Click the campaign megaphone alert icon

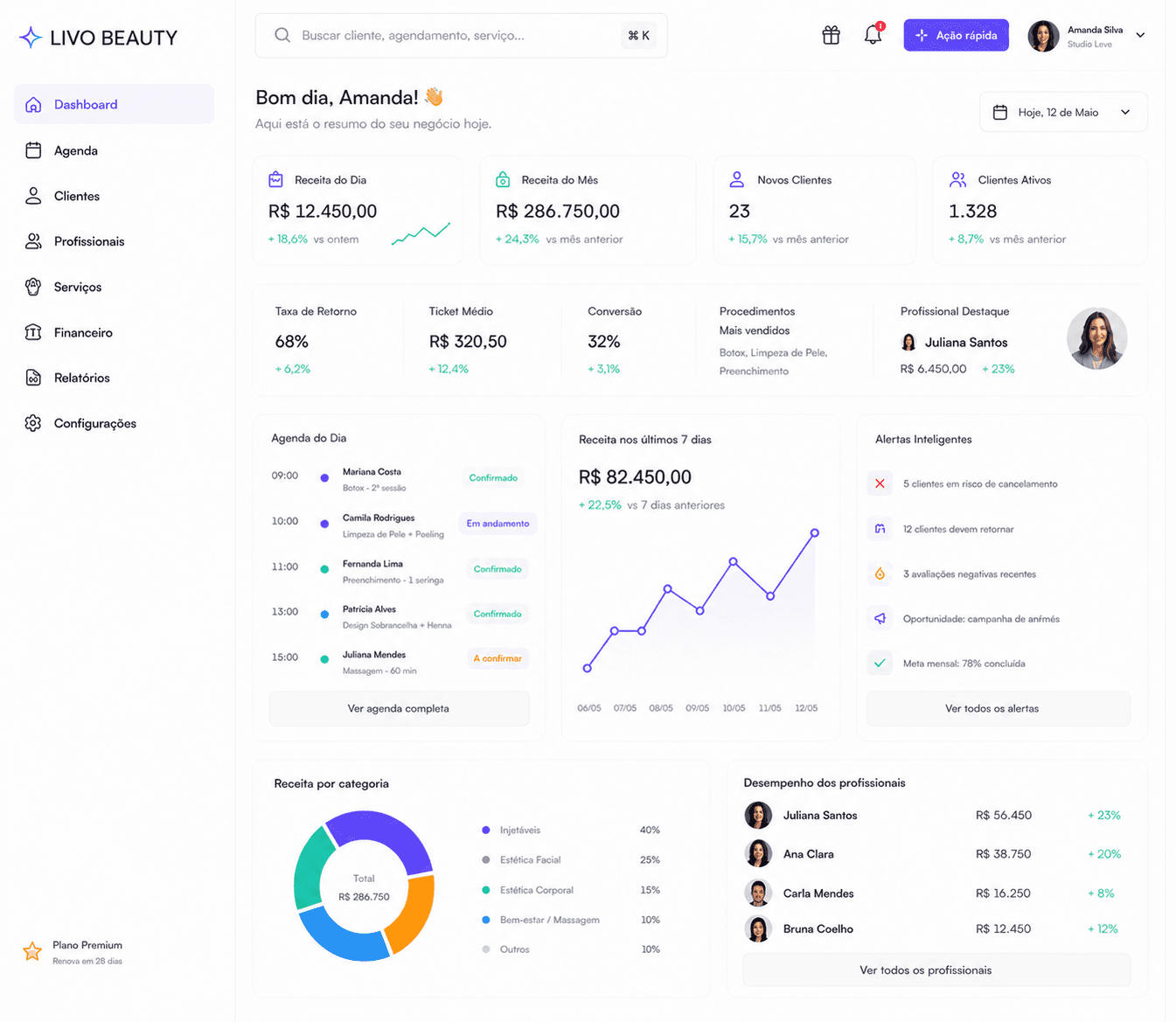click(880, 618)
